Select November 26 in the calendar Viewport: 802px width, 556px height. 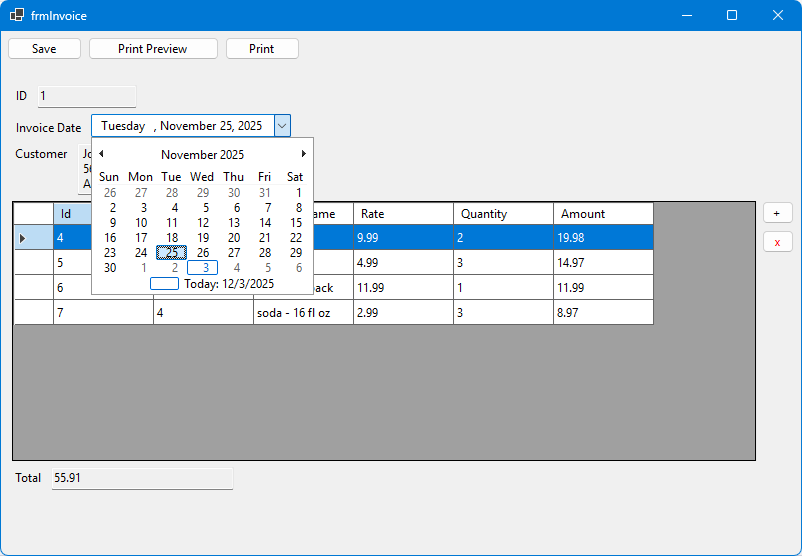(x=203, y=253)
